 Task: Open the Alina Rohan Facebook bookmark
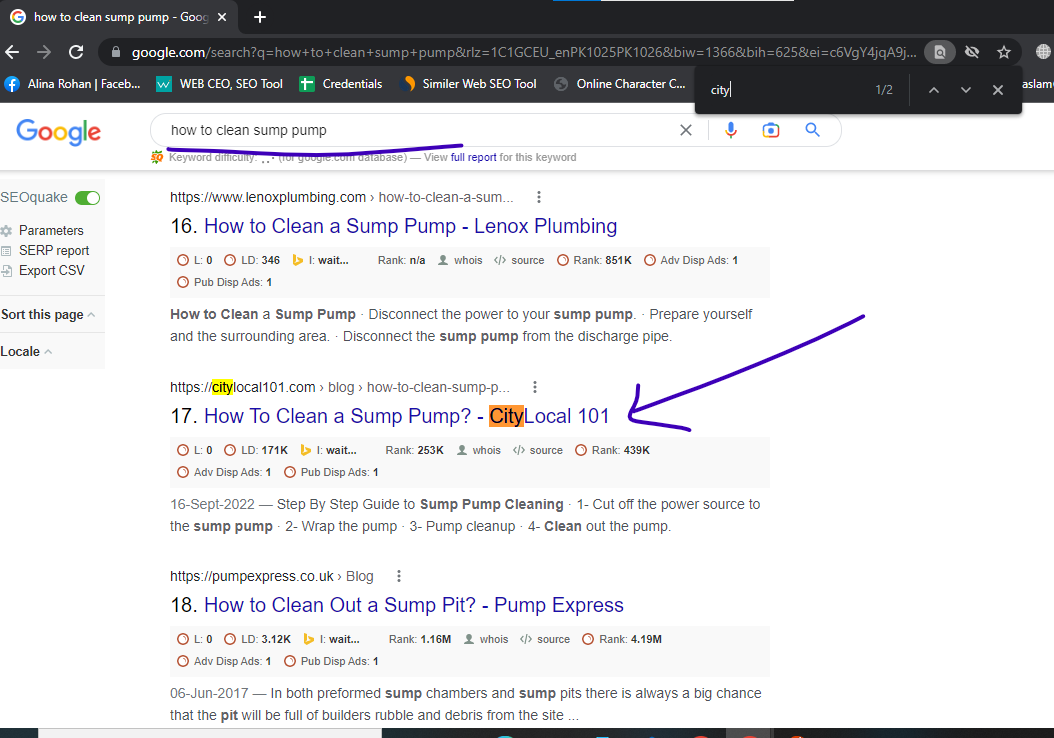pos(73,84)
